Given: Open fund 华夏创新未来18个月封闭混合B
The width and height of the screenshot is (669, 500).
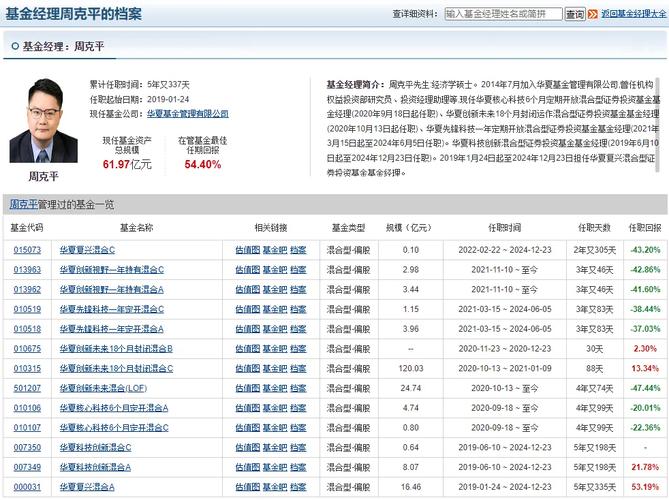Looking at the screenshot, I should coord(116,349).
